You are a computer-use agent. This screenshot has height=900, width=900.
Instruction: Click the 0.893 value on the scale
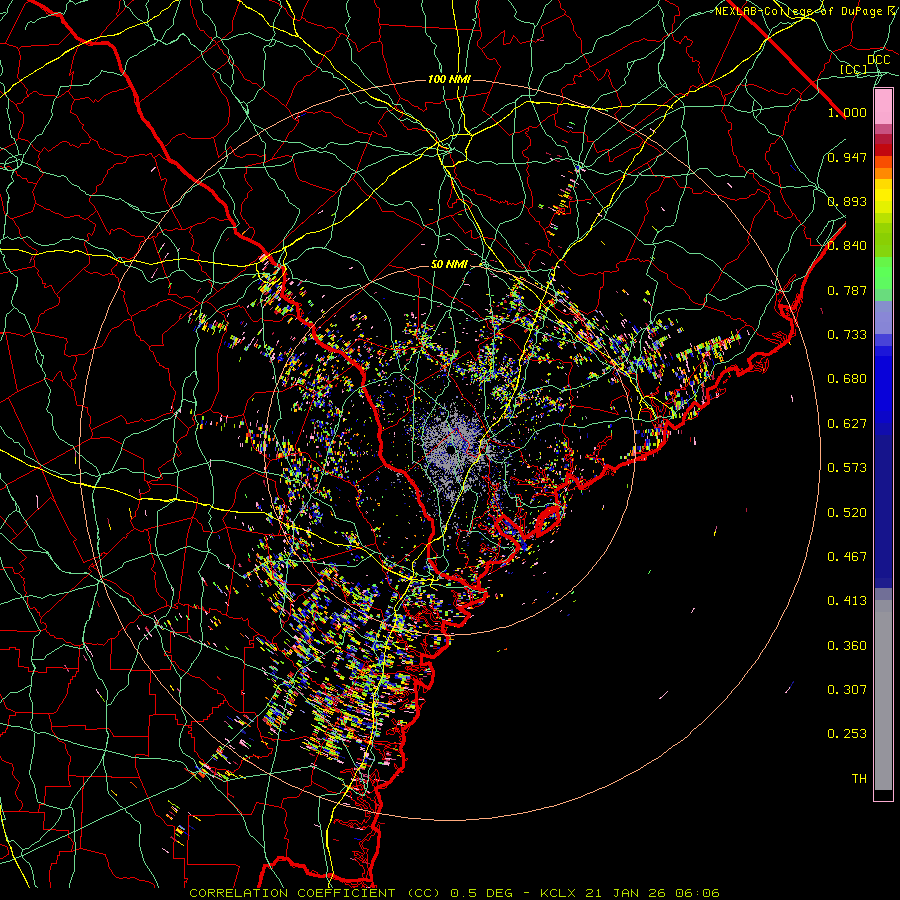pos(847,201)
